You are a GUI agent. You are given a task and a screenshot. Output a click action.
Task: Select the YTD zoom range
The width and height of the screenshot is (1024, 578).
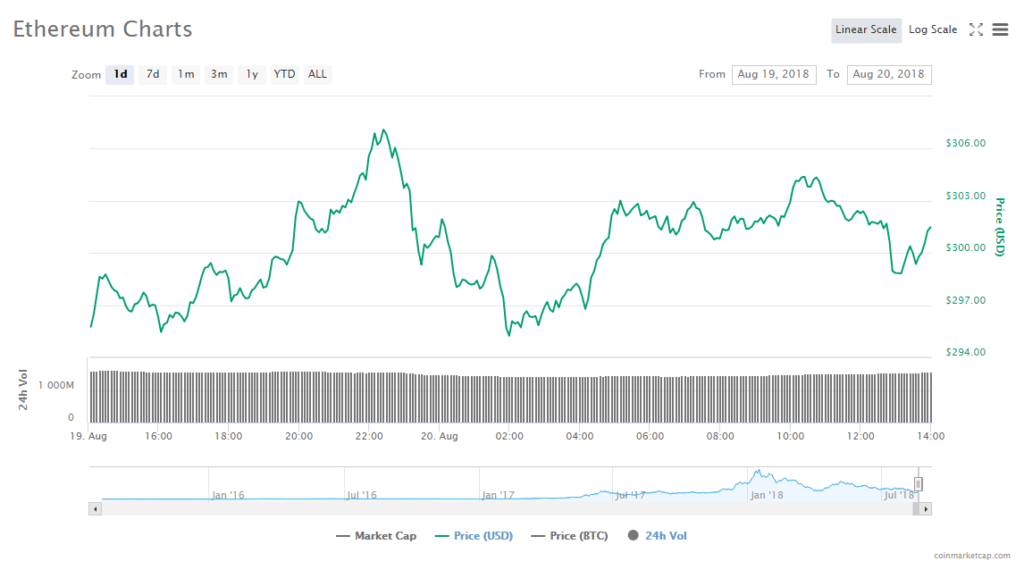pos(285,74)
